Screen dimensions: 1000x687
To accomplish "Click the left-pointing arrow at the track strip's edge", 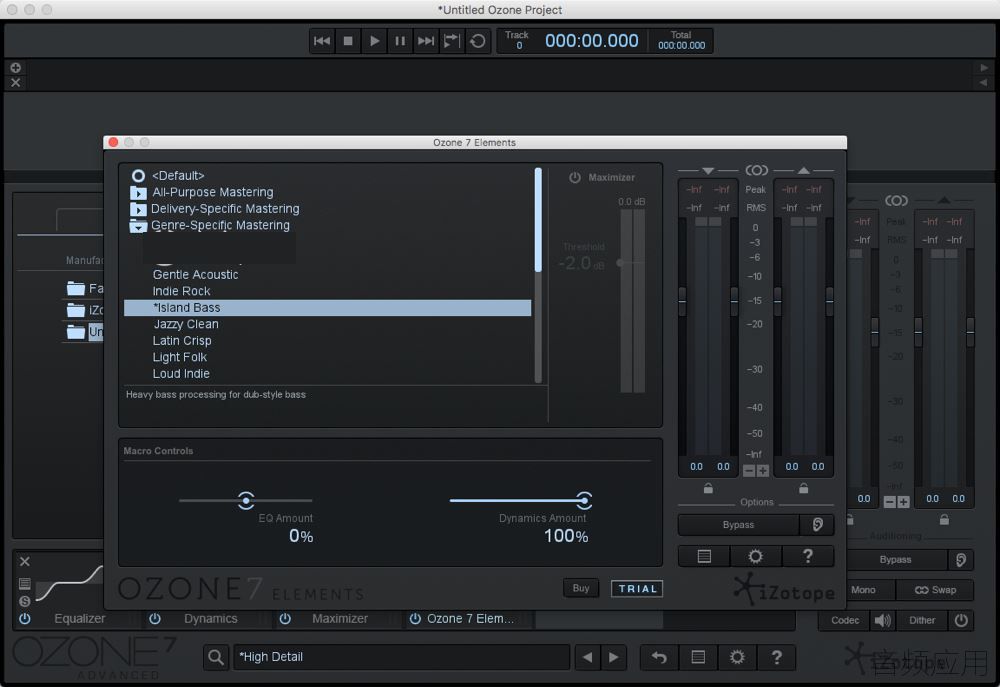I will pos(984,82).
